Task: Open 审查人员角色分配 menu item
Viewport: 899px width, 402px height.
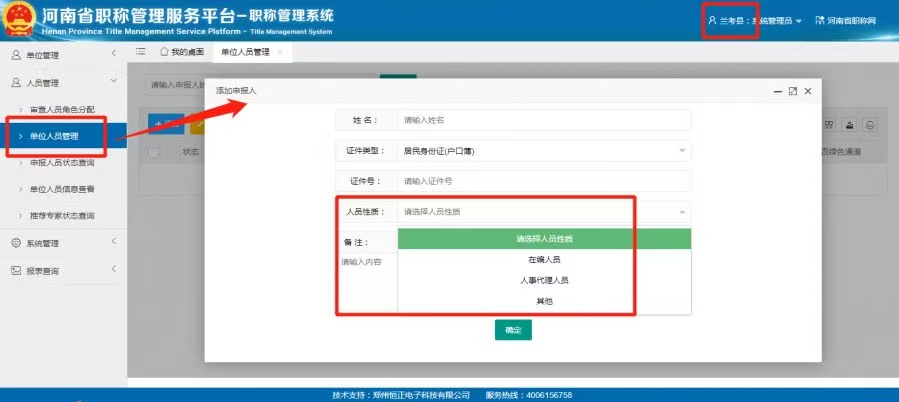Action: pos(62,109)
